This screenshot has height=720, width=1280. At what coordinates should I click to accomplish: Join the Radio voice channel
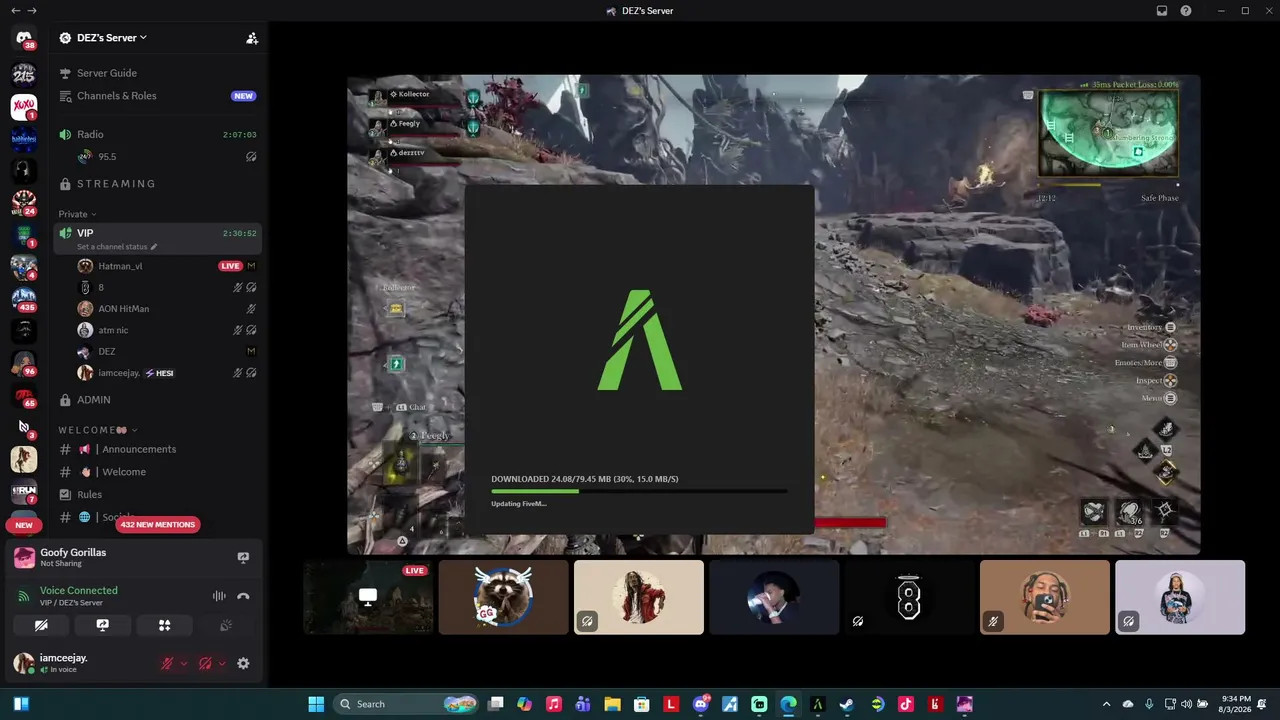[158, 134]
